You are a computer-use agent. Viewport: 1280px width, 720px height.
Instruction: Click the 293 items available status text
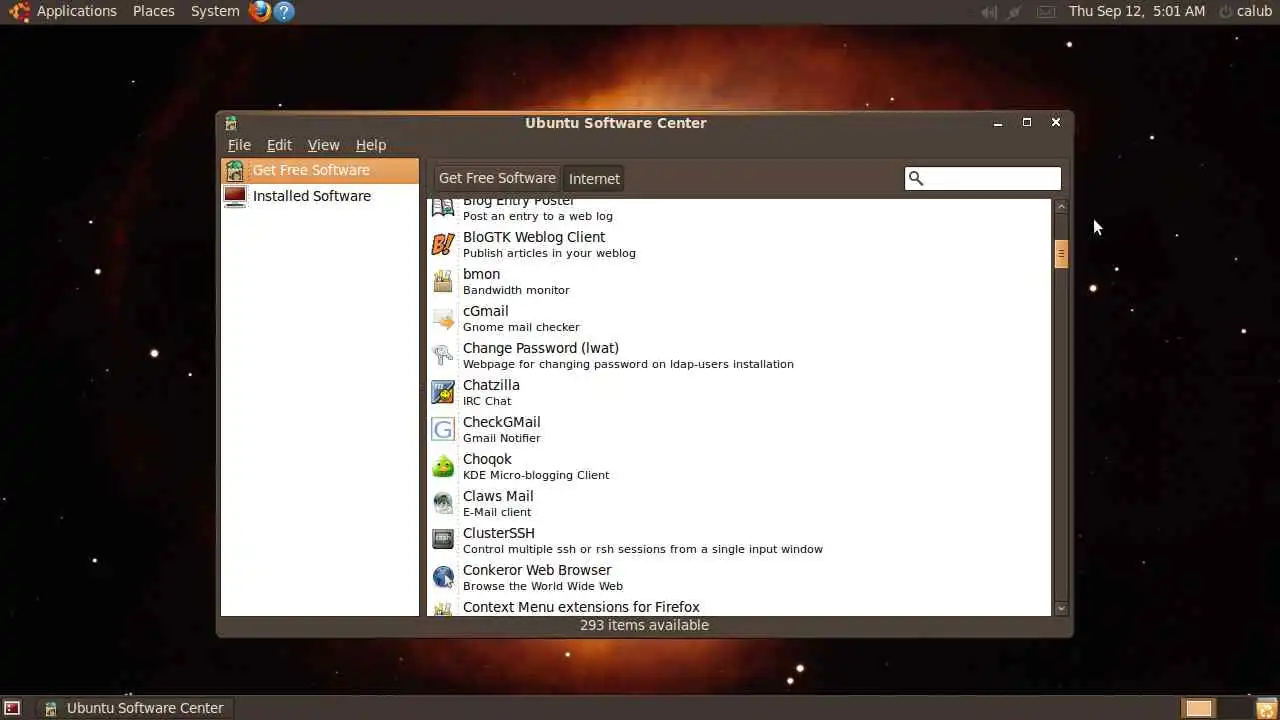click(x=644, y=625)
